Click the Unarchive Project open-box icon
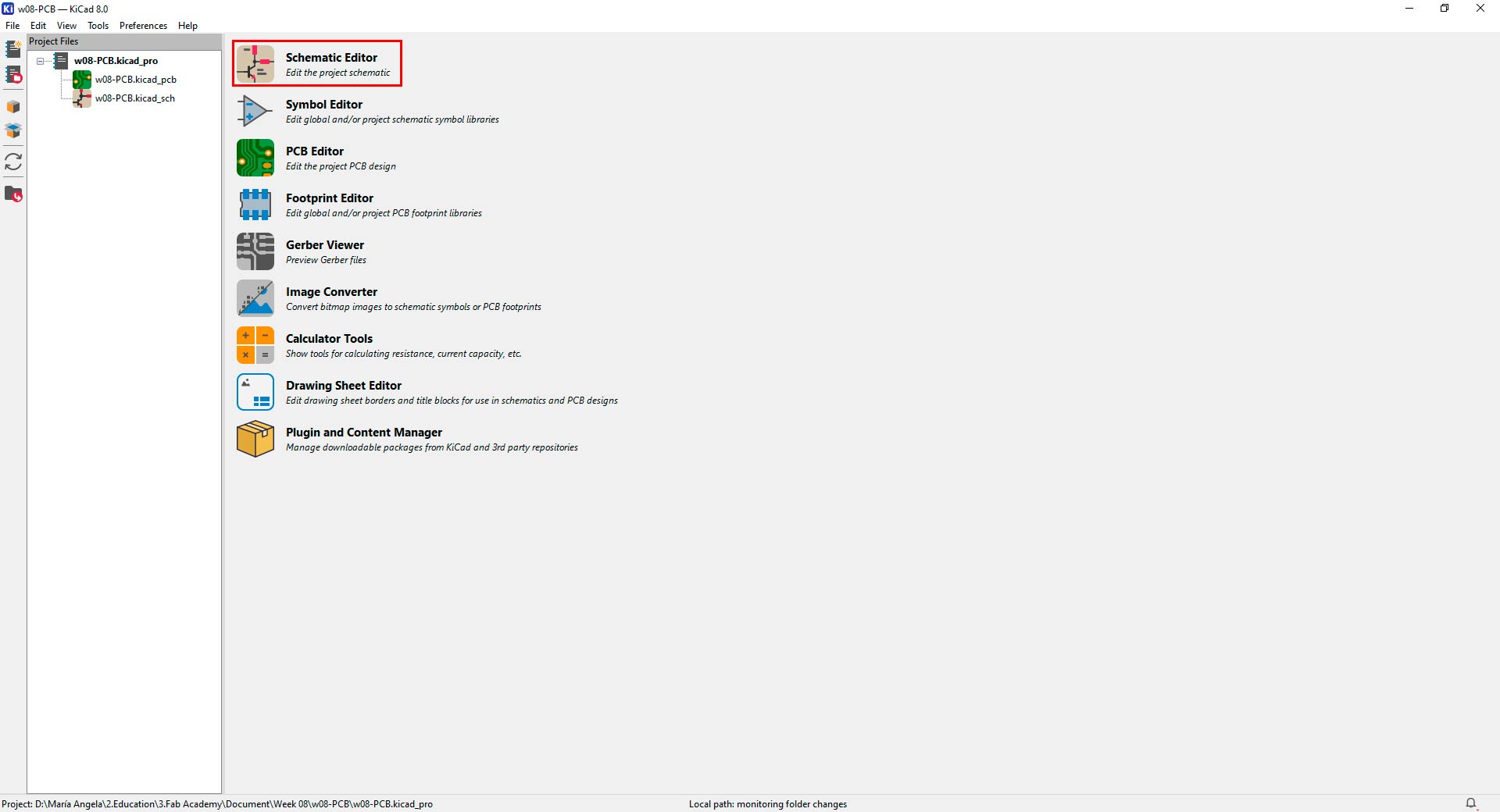This screenshot has width=1500, height=812. click(13, 130)
